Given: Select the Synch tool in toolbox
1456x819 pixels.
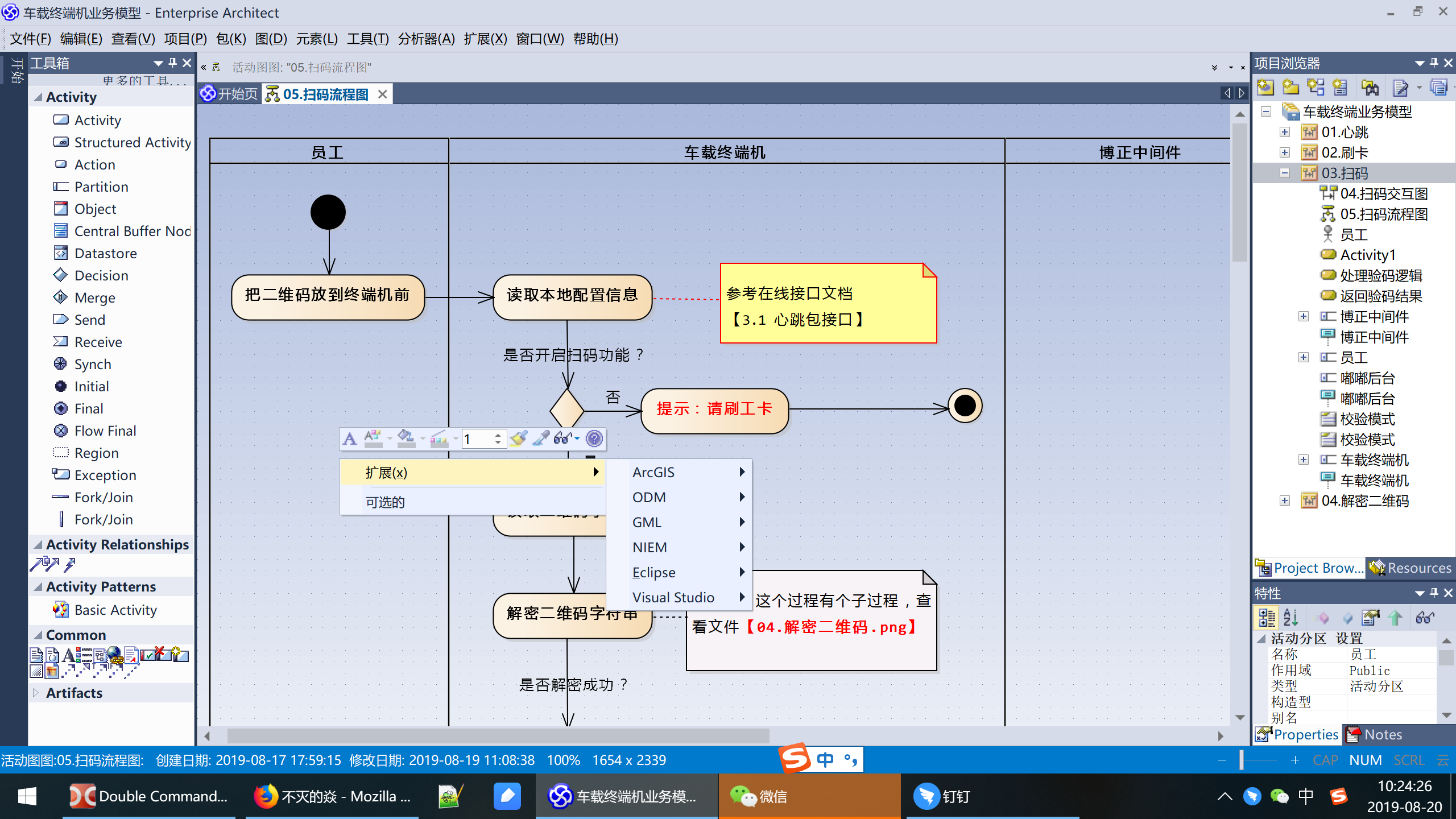Looking at the screenshot, I should click(x=93, y=364).
